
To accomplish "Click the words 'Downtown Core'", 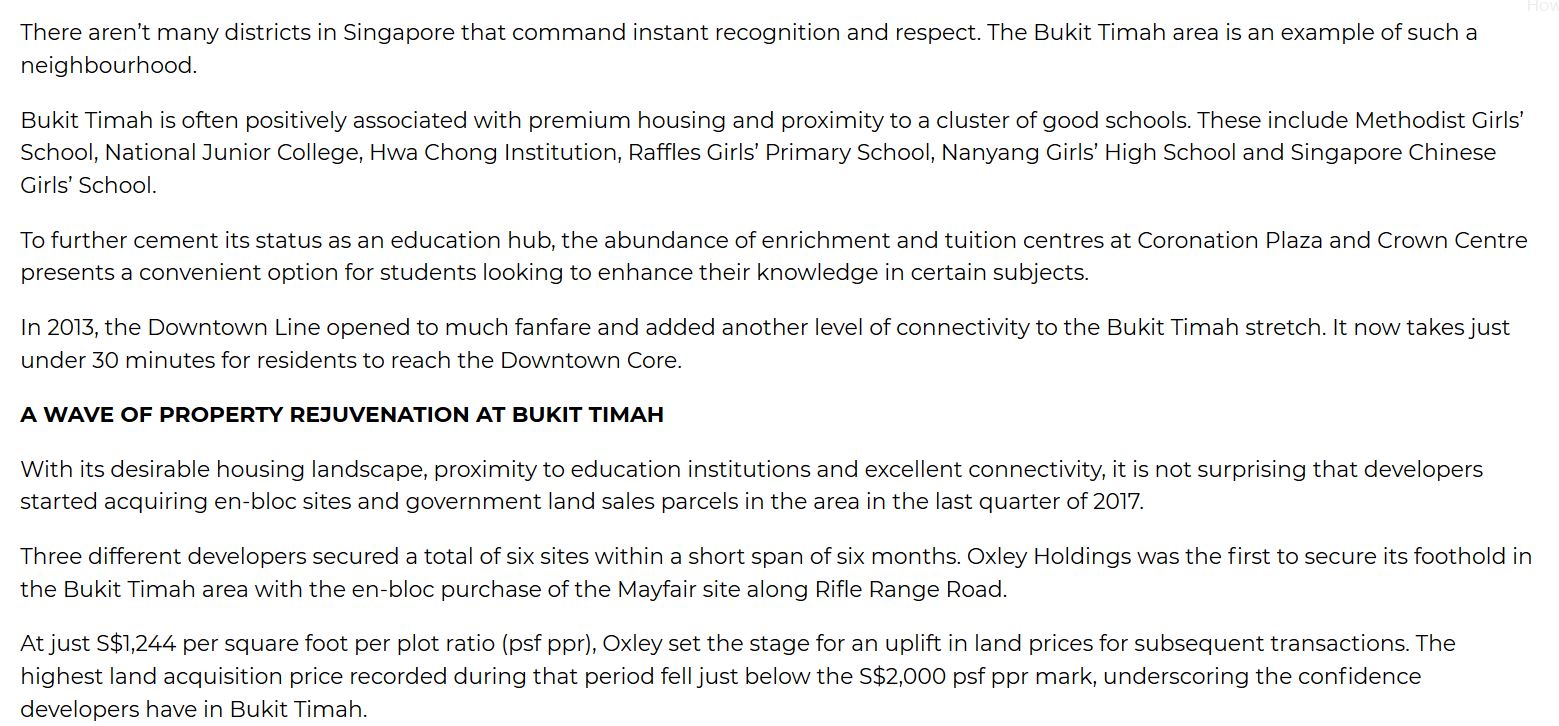I will pyautogui.click(x=589, y=361).
